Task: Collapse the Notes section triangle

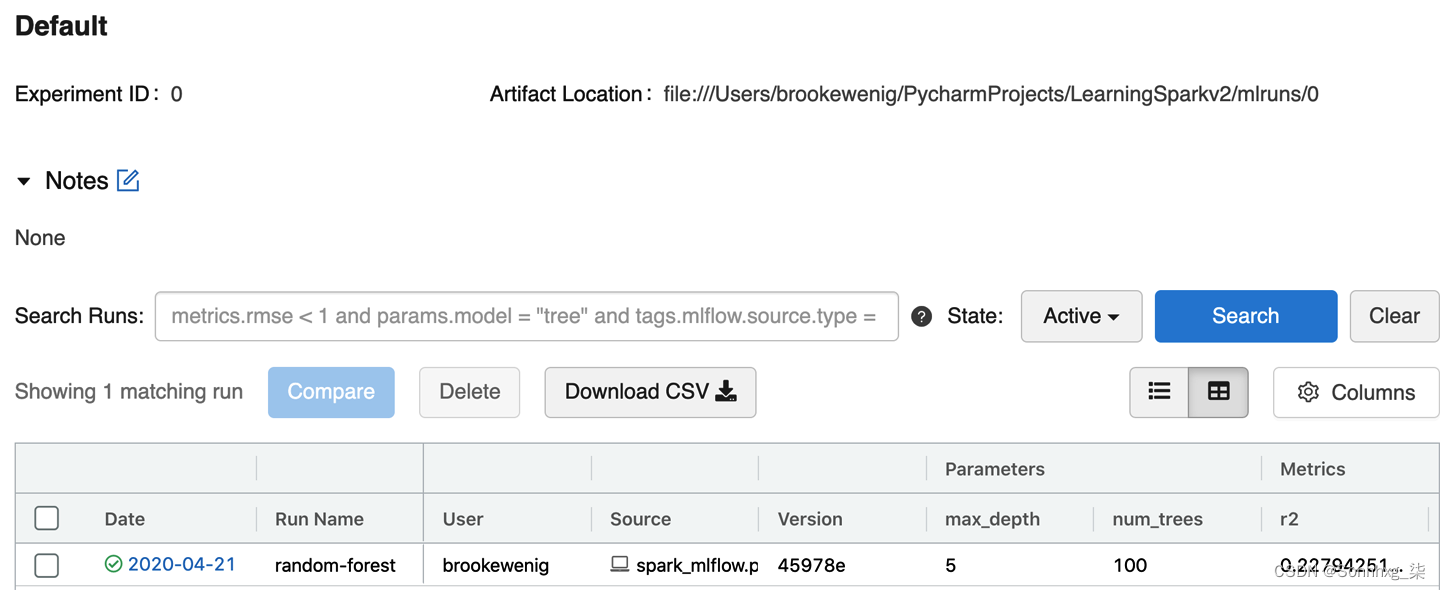Action: click(24, 181)
